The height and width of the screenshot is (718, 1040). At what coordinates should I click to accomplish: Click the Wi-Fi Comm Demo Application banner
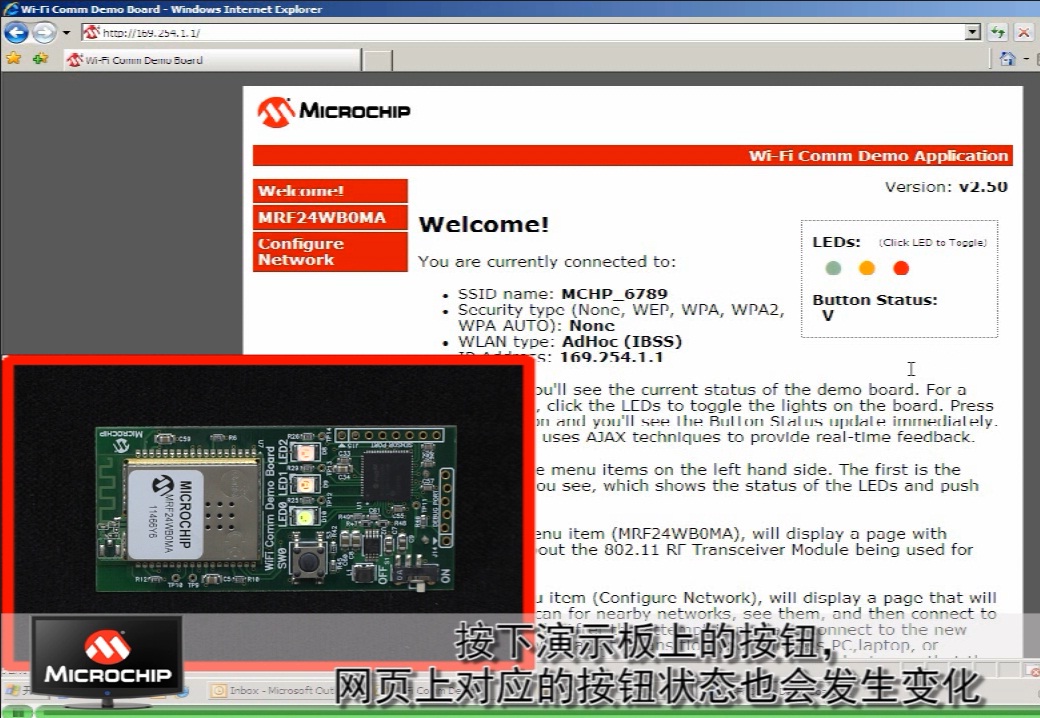pyautogui.click(x=633, y=156)
